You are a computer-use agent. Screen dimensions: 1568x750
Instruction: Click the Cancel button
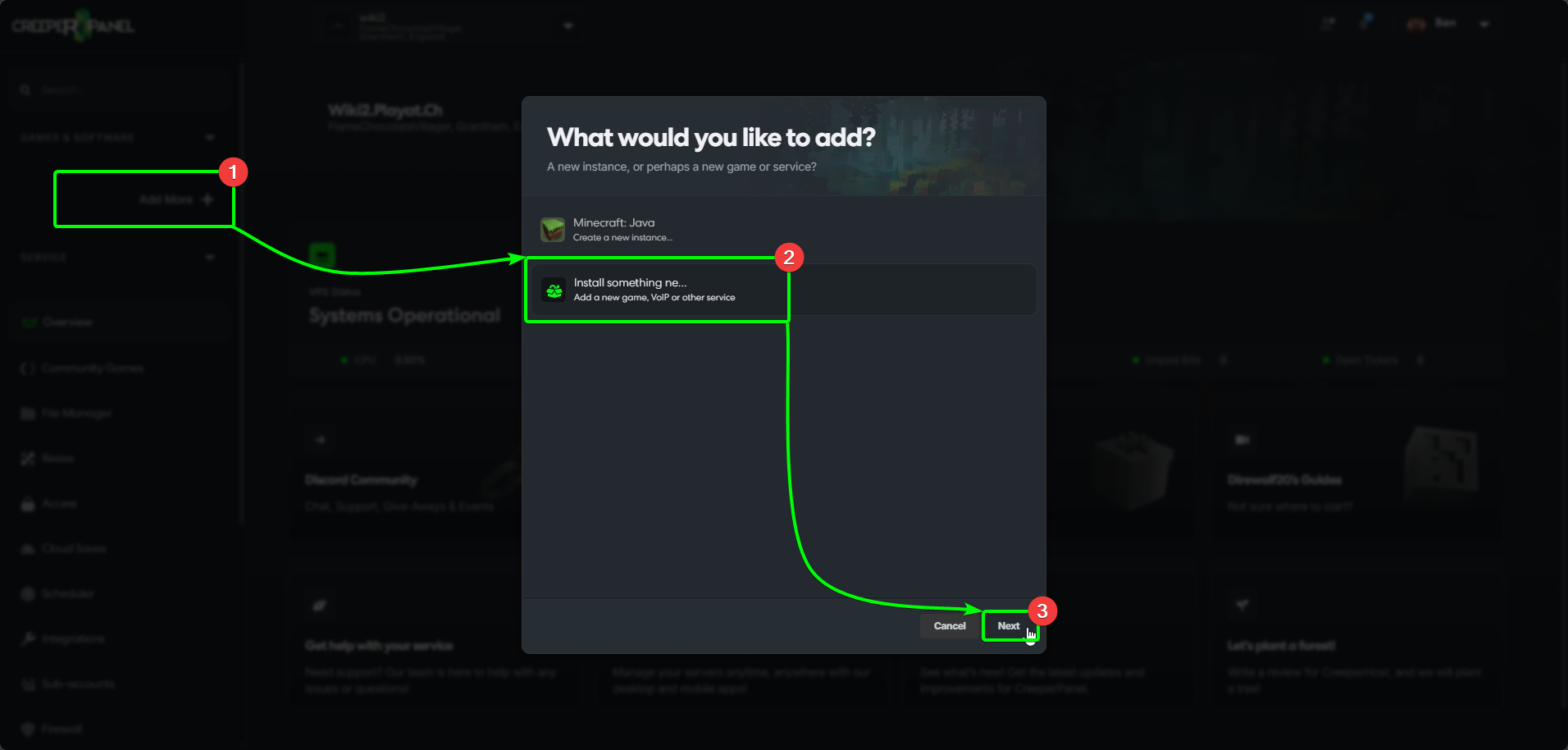point(950,626)
